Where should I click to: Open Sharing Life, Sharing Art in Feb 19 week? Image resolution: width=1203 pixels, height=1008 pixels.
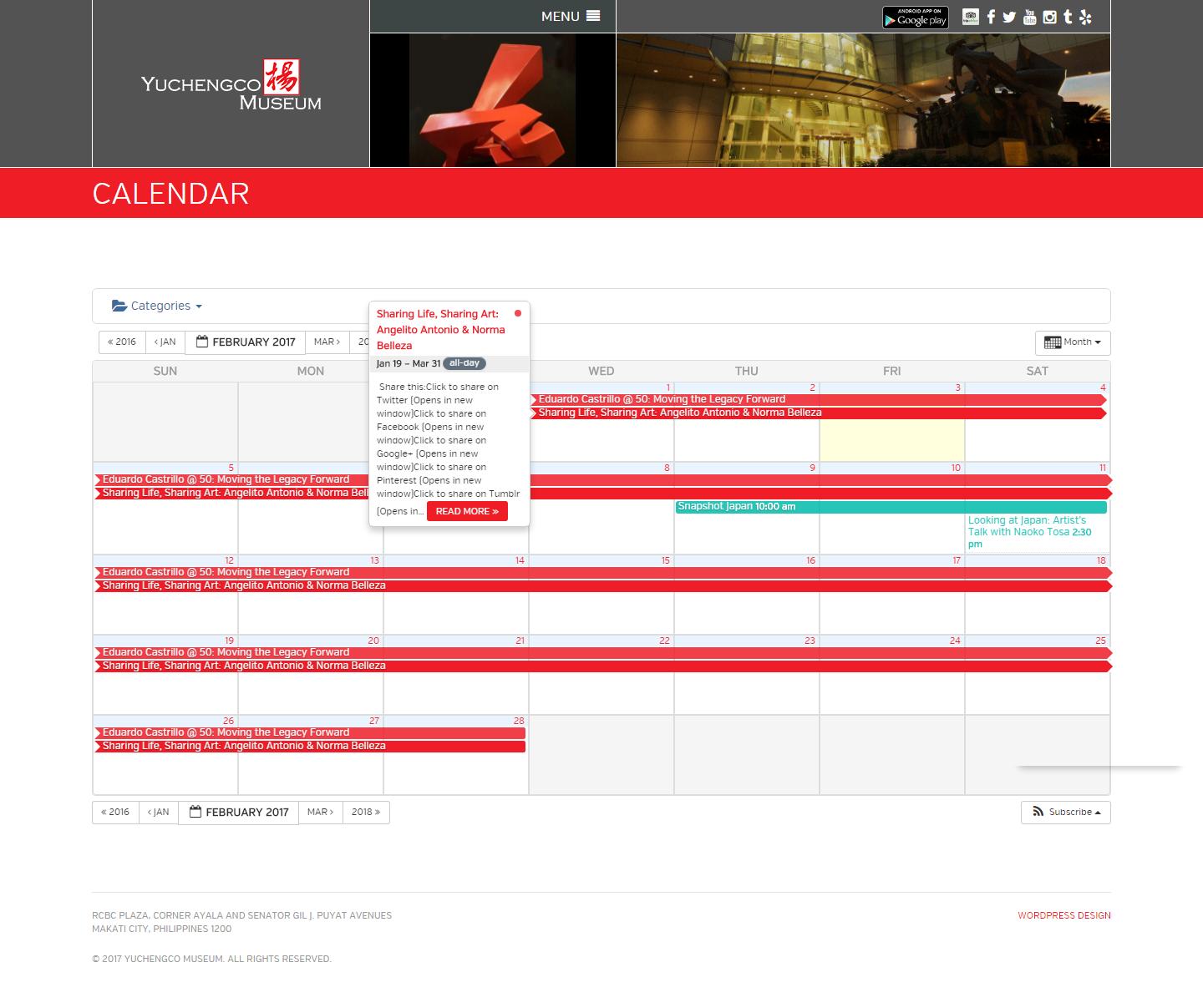point(601,666)
